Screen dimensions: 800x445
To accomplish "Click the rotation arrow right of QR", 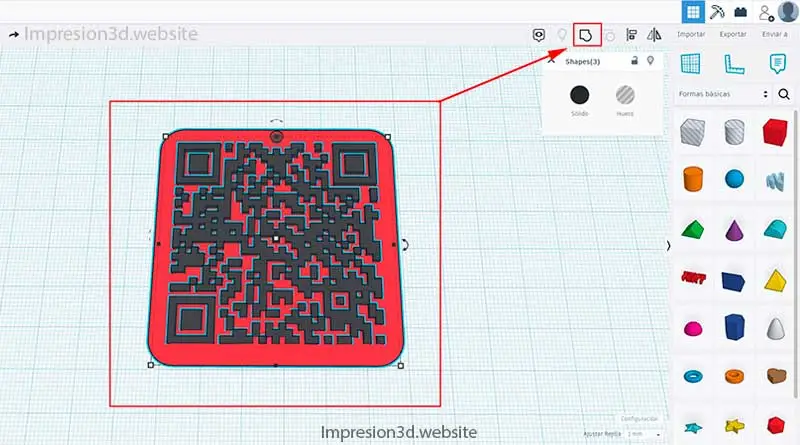I will (405, 244).
